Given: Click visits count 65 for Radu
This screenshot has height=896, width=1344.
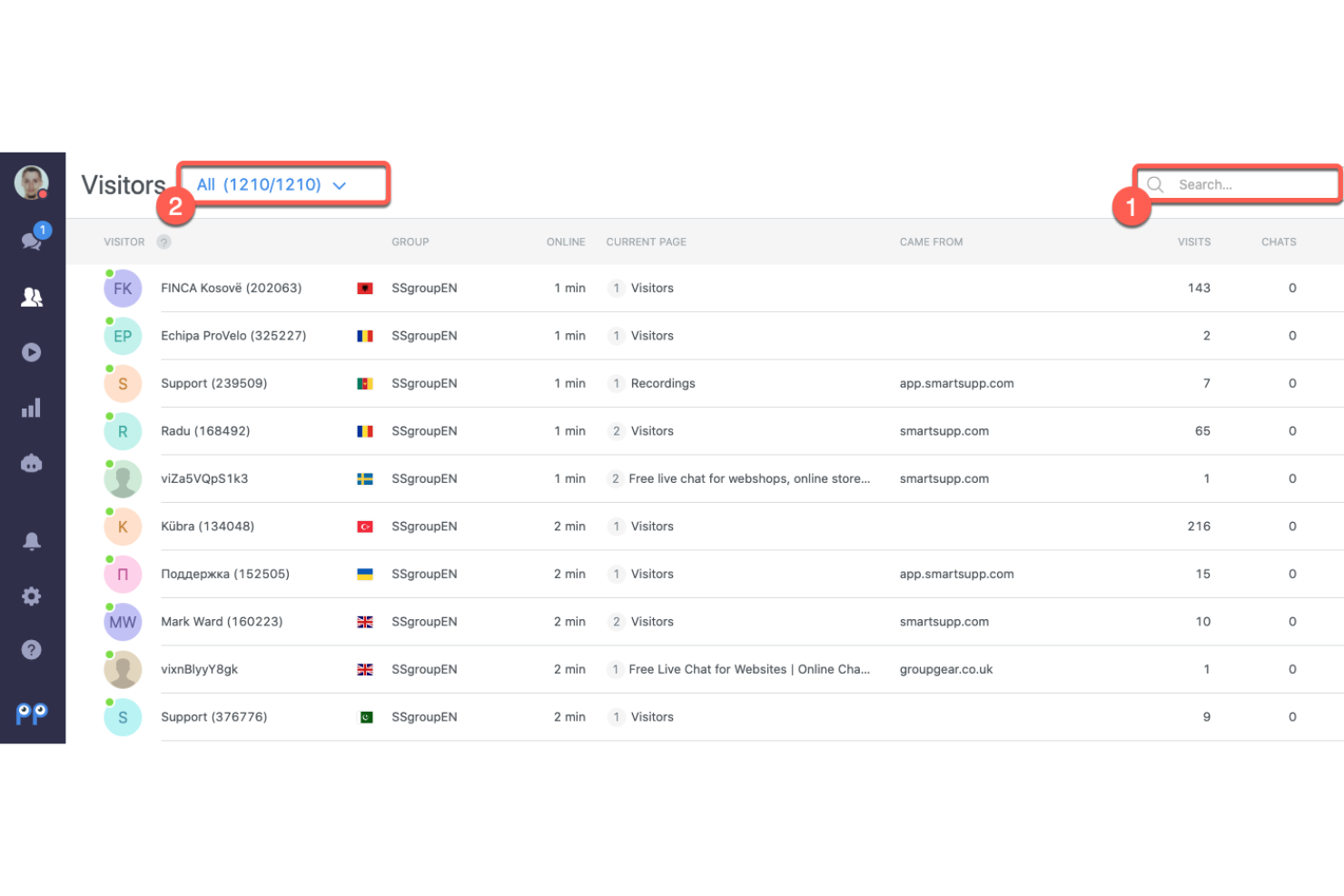Looking at the screenshot, I should pyautogui.click(x=1202, y=431).
